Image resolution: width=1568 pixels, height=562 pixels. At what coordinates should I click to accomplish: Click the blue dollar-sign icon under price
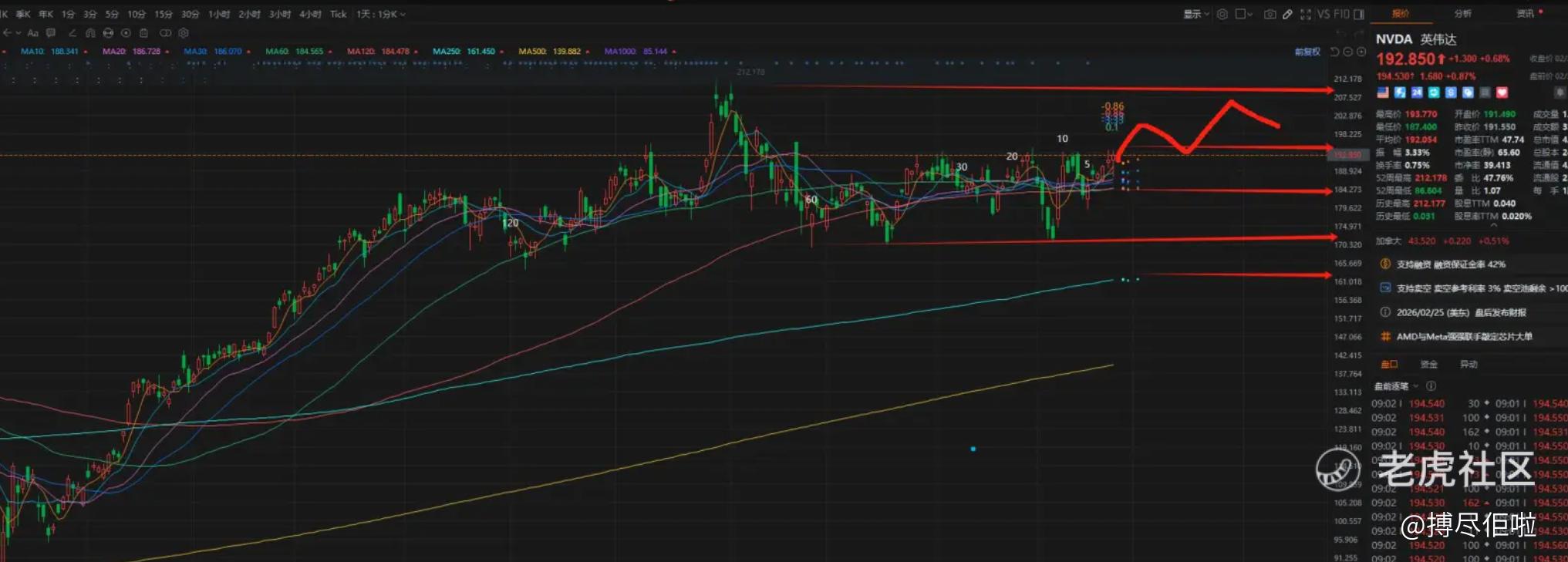pyautogui.click(x=1451, y=93)
